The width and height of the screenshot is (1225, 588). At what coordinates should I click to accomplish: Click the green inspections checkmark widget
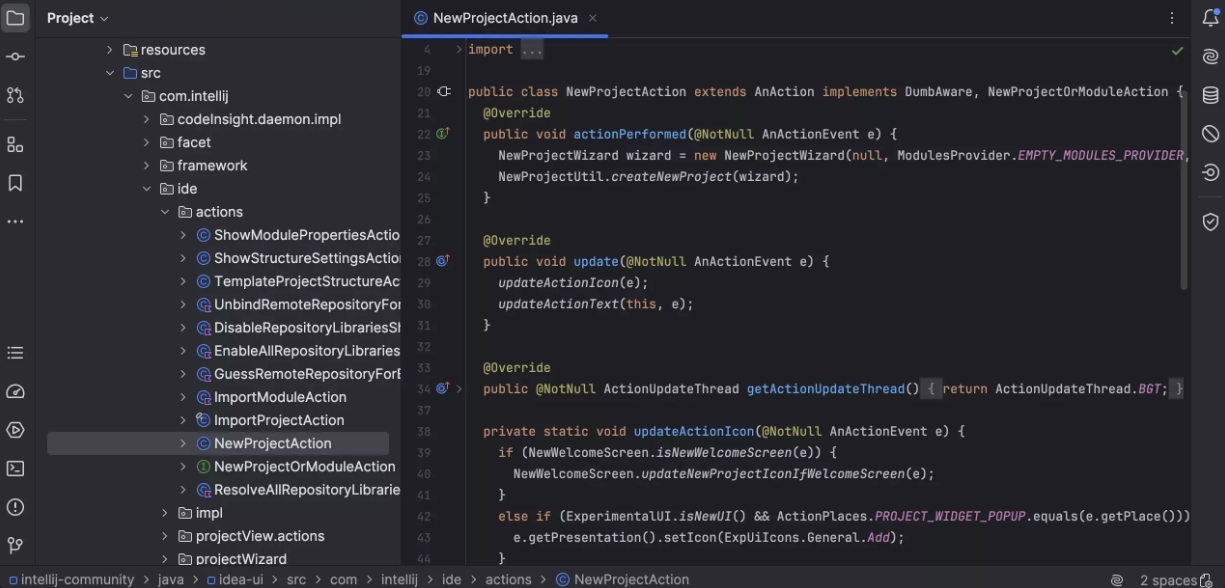tap(1177, 50)
